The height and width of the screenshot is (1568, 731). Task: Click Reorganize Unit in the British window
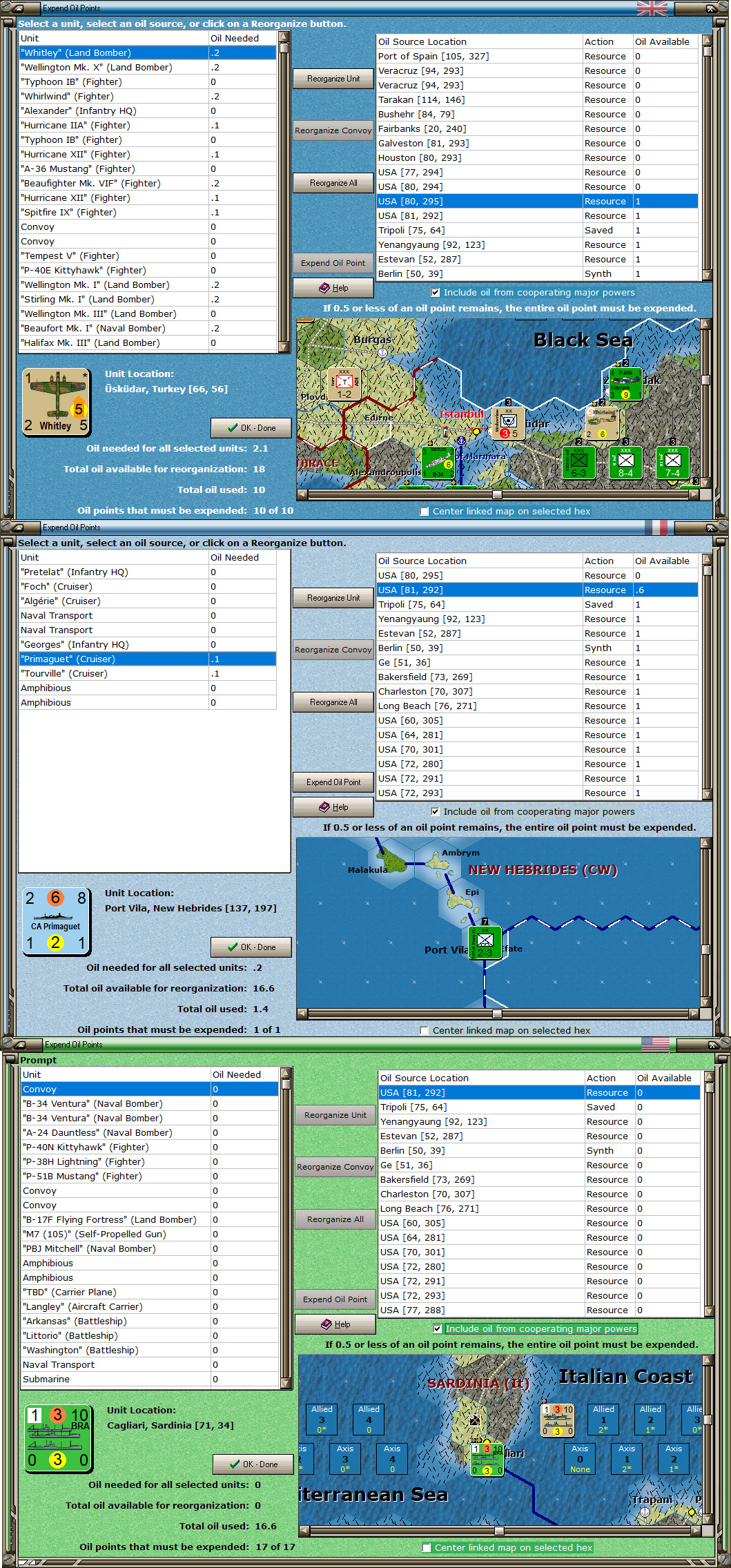(333, 79)
